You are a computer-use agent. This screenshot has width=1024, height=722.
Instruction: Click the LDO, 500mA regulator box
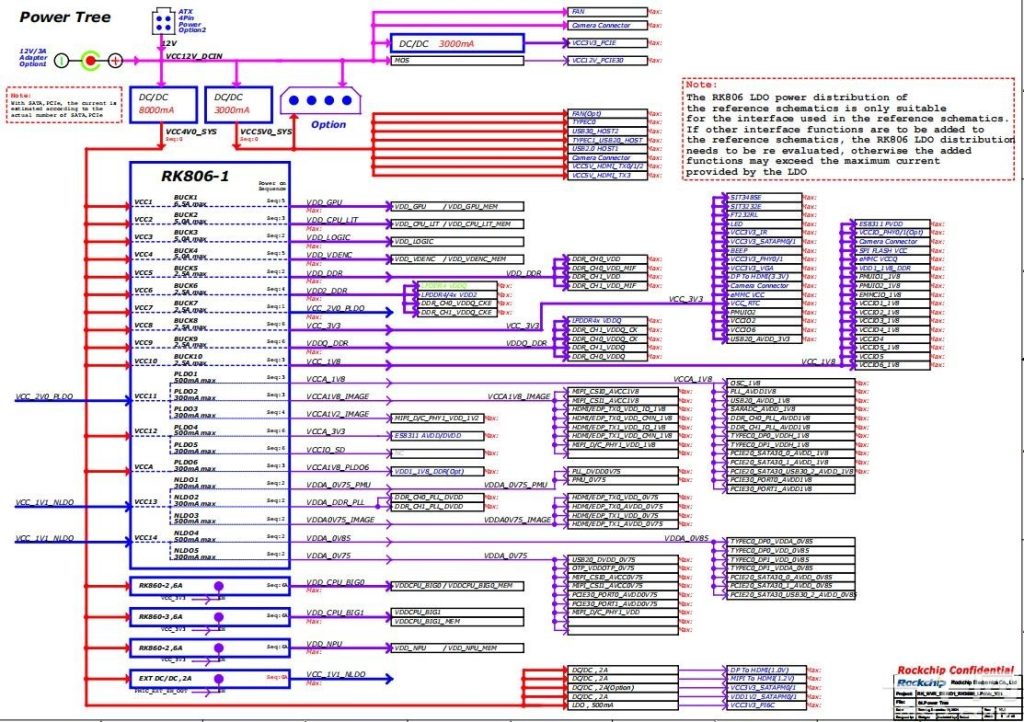(623, 706)
